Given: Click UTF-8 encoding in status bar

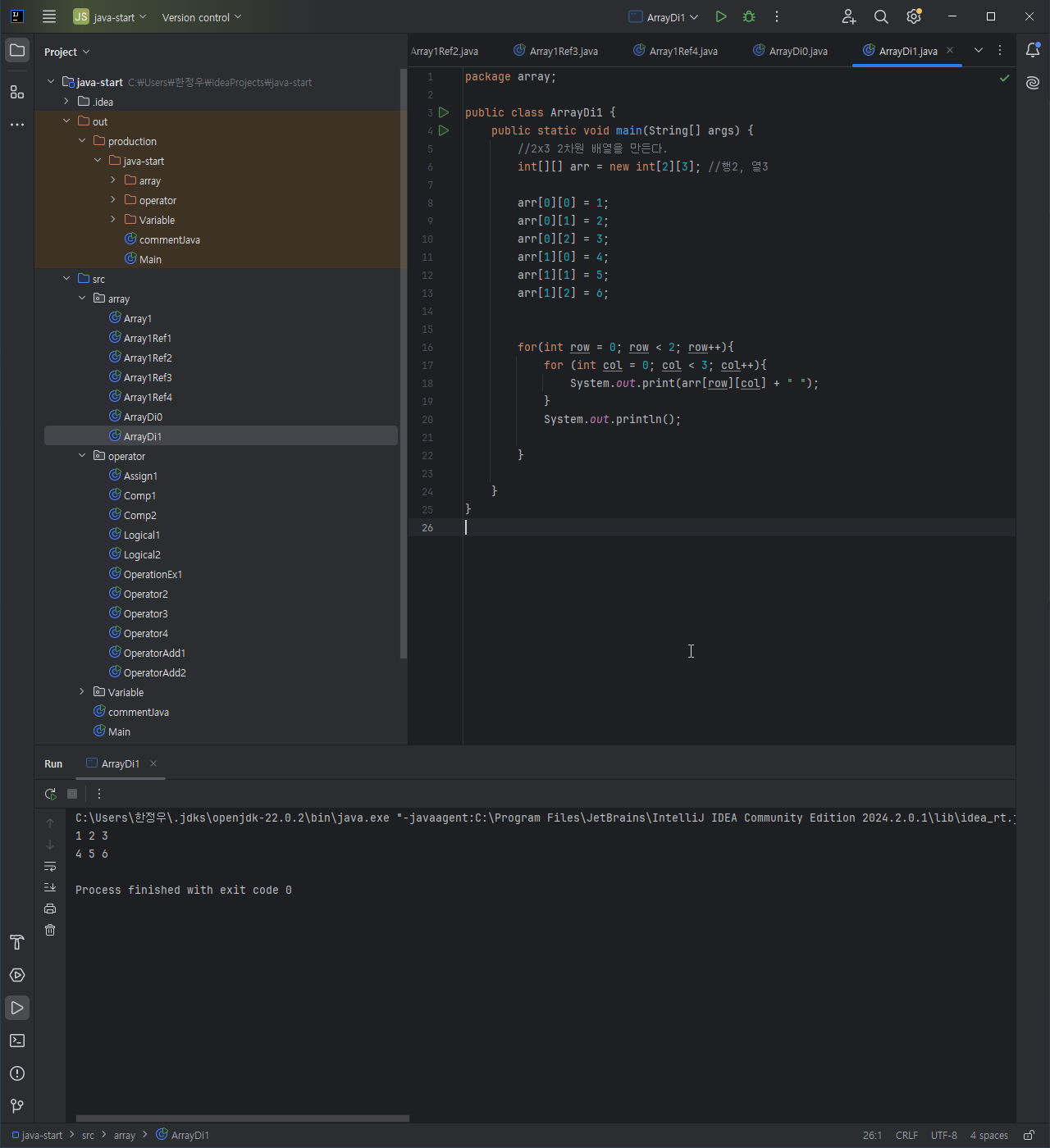Looking at the screenshot, I should point(944,1136).
